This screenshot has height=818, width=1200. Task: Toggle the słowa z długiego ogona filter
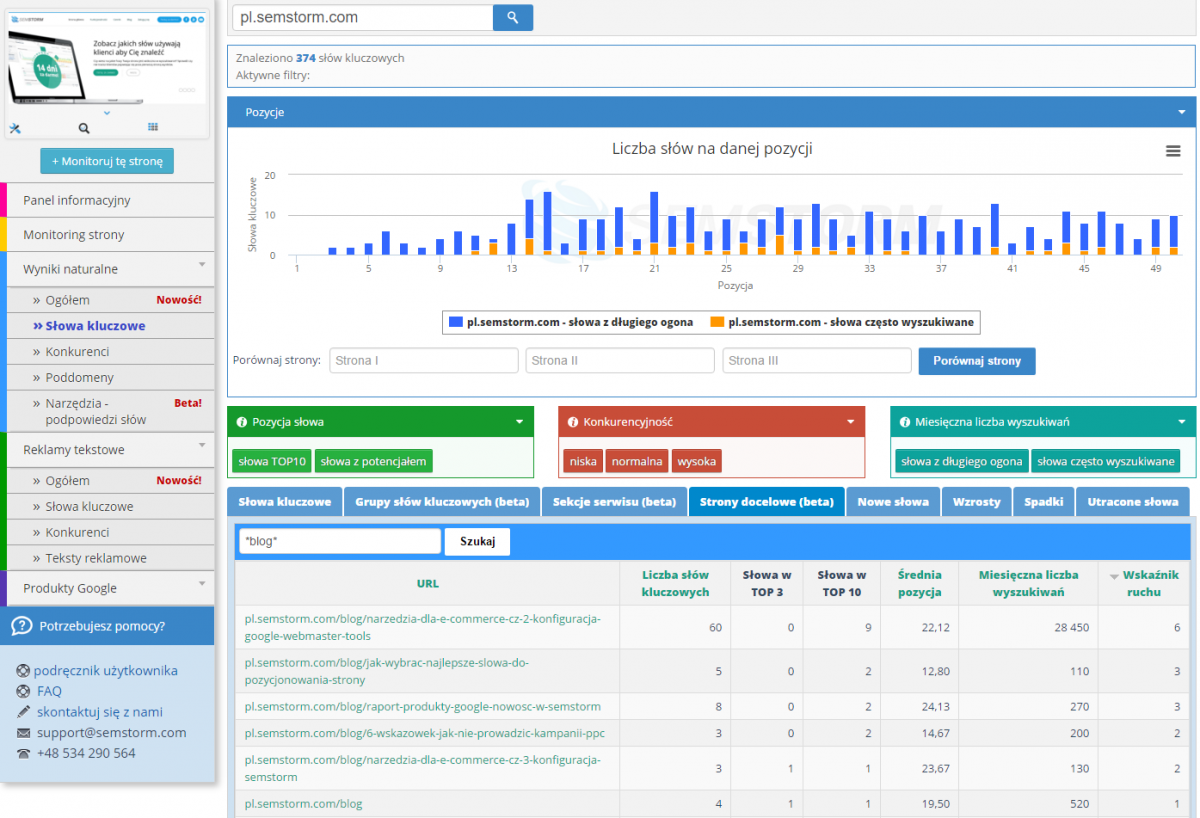(x=962, y=461)
